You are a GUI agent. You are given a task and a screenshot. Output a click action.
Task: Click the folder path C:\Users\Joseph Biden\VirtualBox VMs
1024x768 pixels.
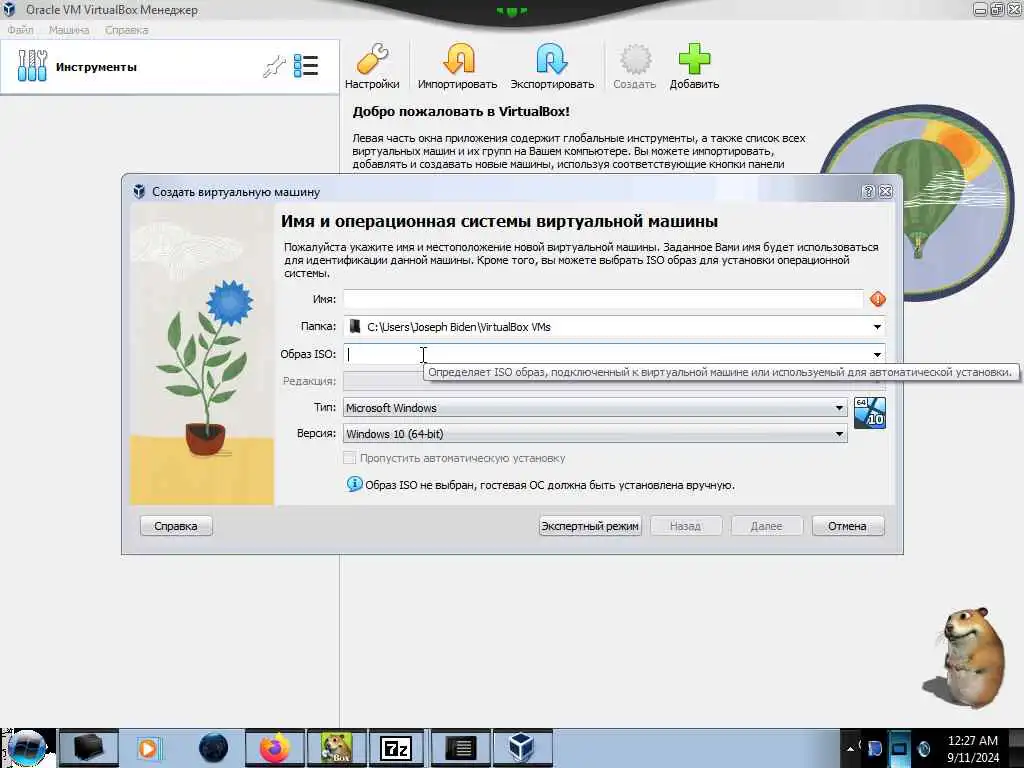458,327
